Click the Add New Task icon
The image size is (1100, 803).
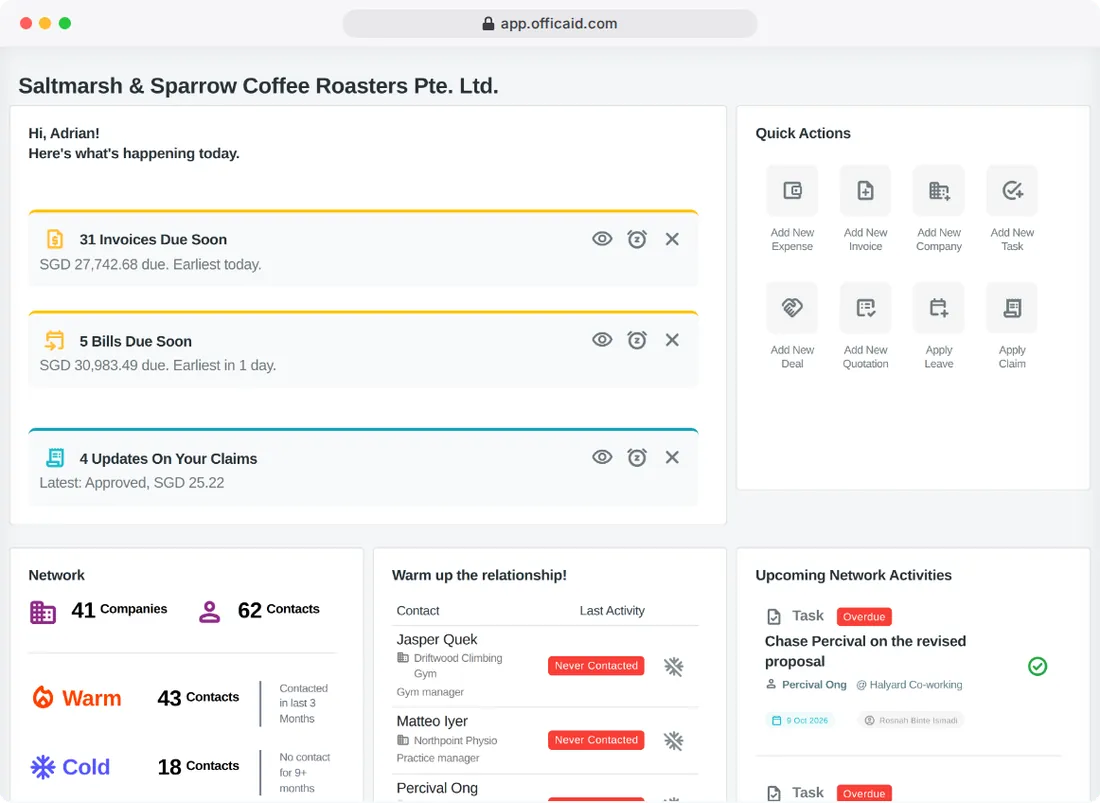click(x=1012, y=191)
